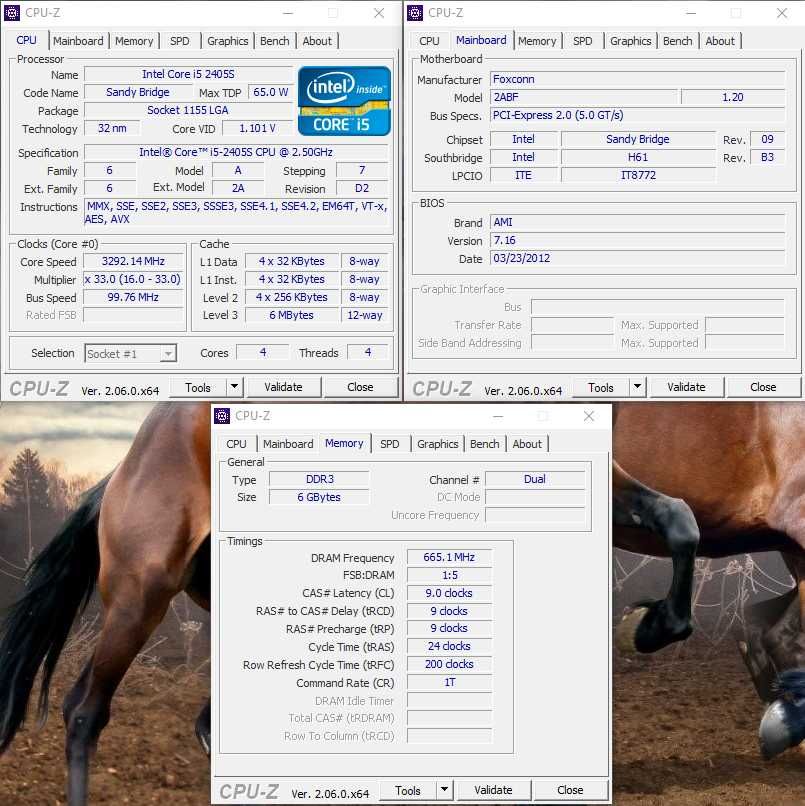The width and height of the screenshot is (805, 806).
Task: Click the Tools button in the Mainboard window
Action: [601, 387]
